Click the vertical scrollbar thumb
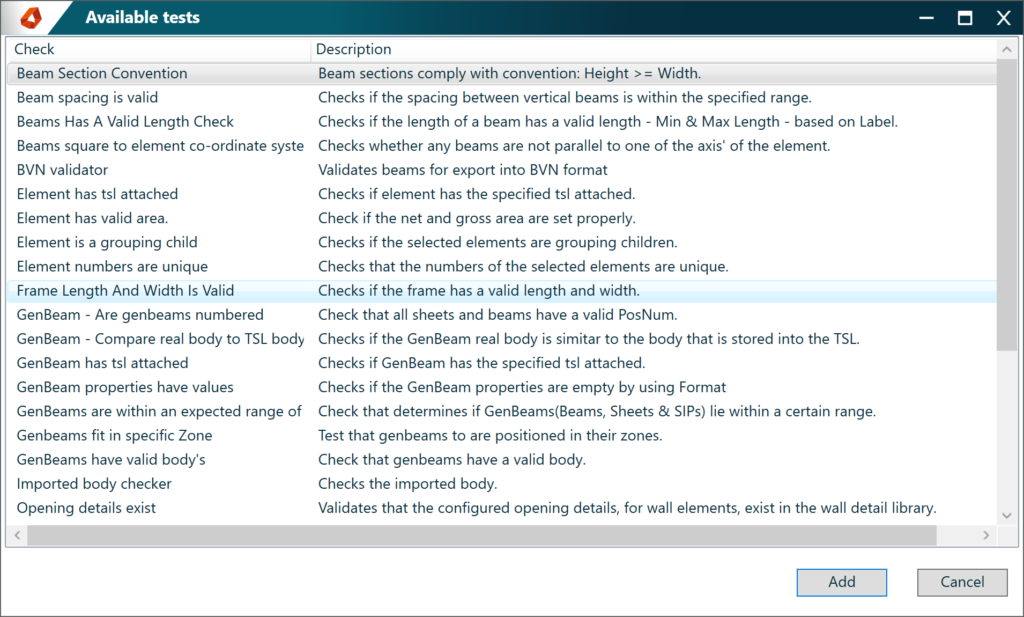 point(1006,205)
